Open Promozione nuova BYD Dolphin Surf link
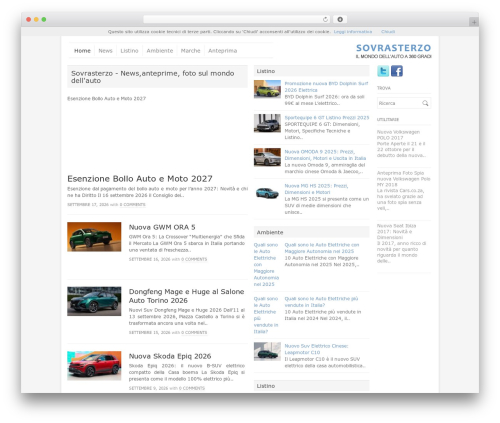 tap(326, 87)
